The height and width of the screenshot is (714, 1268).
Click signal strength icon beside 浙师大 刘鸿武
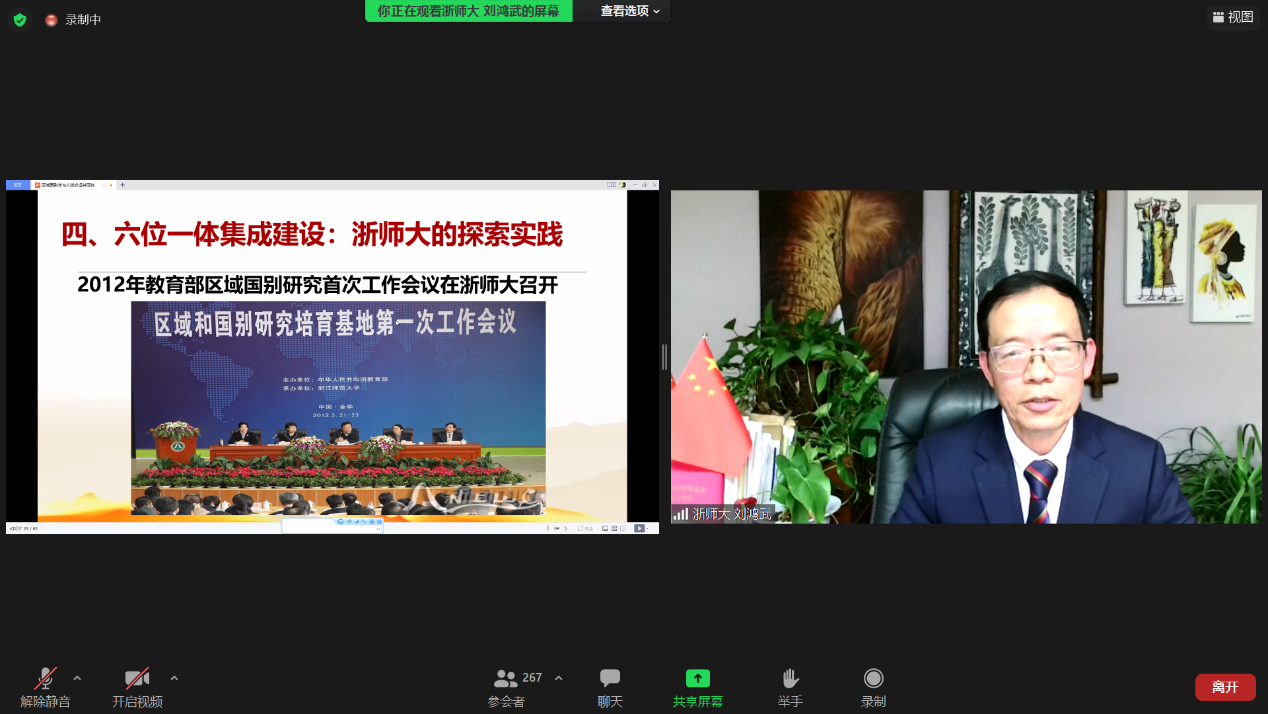pos(680,514)
